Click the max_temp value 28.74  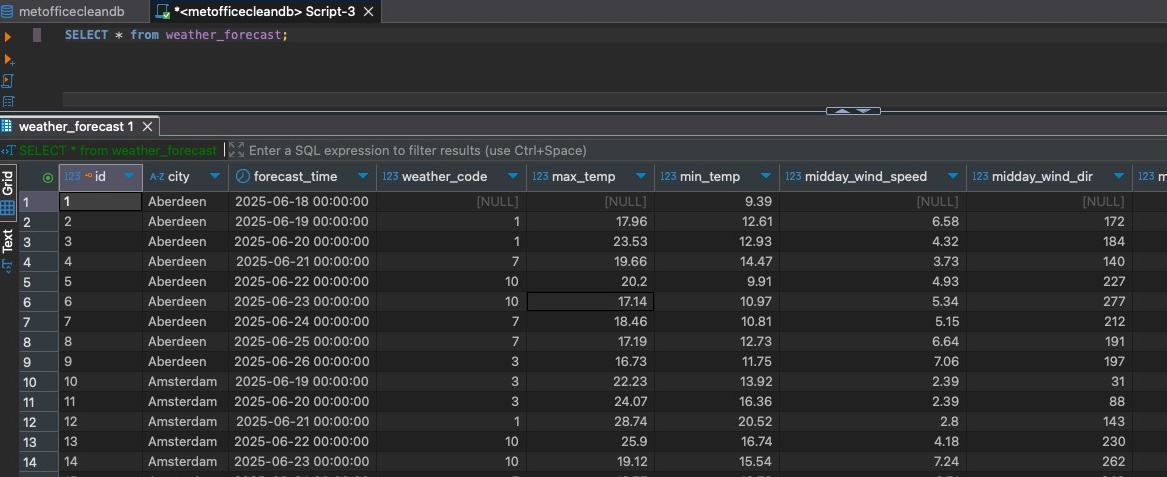coord(590,422)
